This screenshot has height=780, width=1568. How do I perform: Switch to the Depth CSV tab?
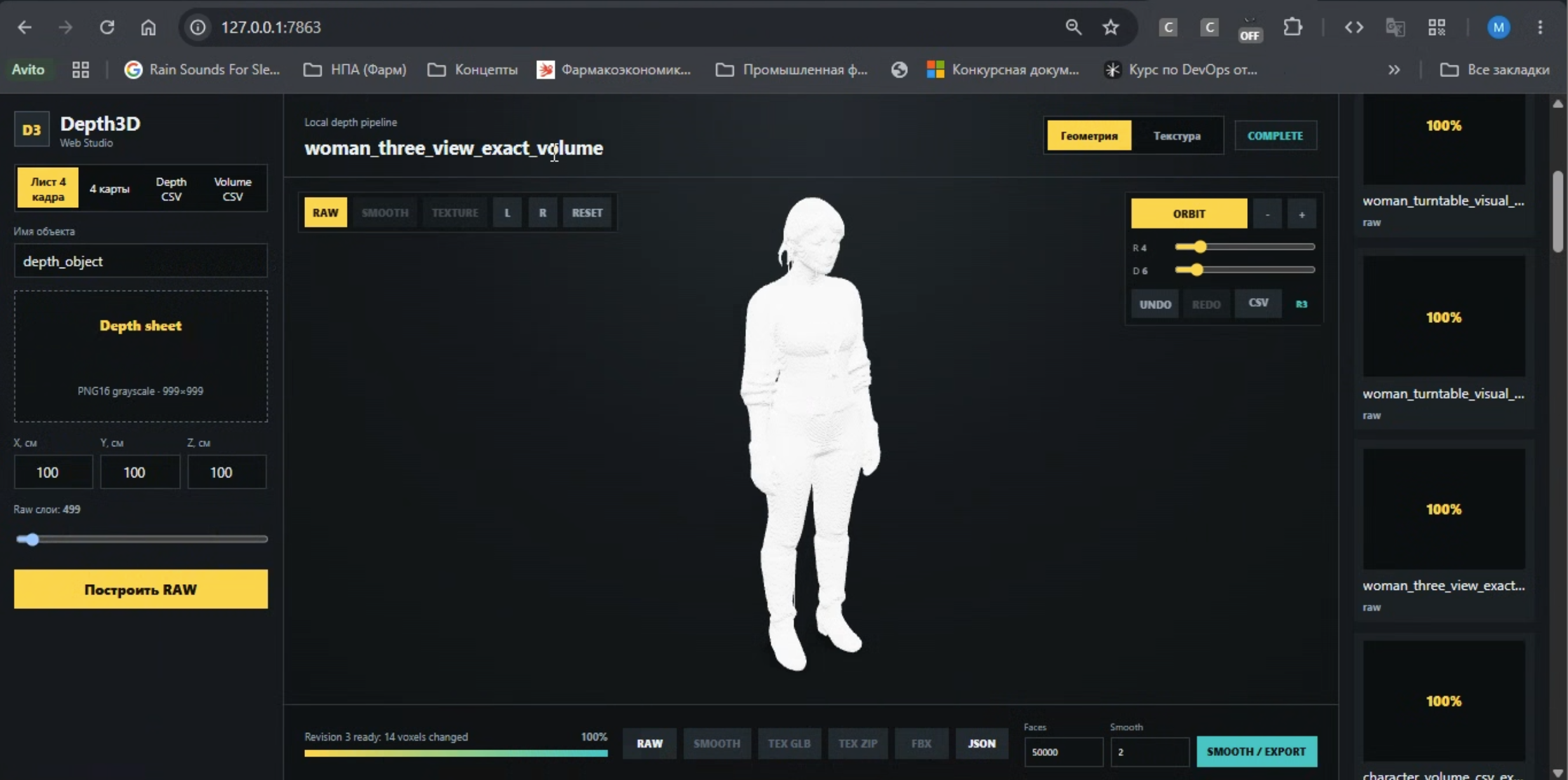click(x=172, y=189)
